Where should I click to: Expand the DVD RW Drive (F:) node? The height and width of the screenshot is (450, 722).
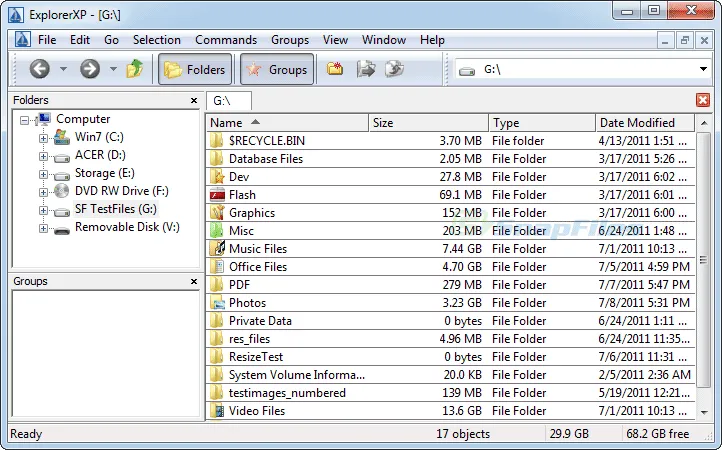click(x=43, y=192)
